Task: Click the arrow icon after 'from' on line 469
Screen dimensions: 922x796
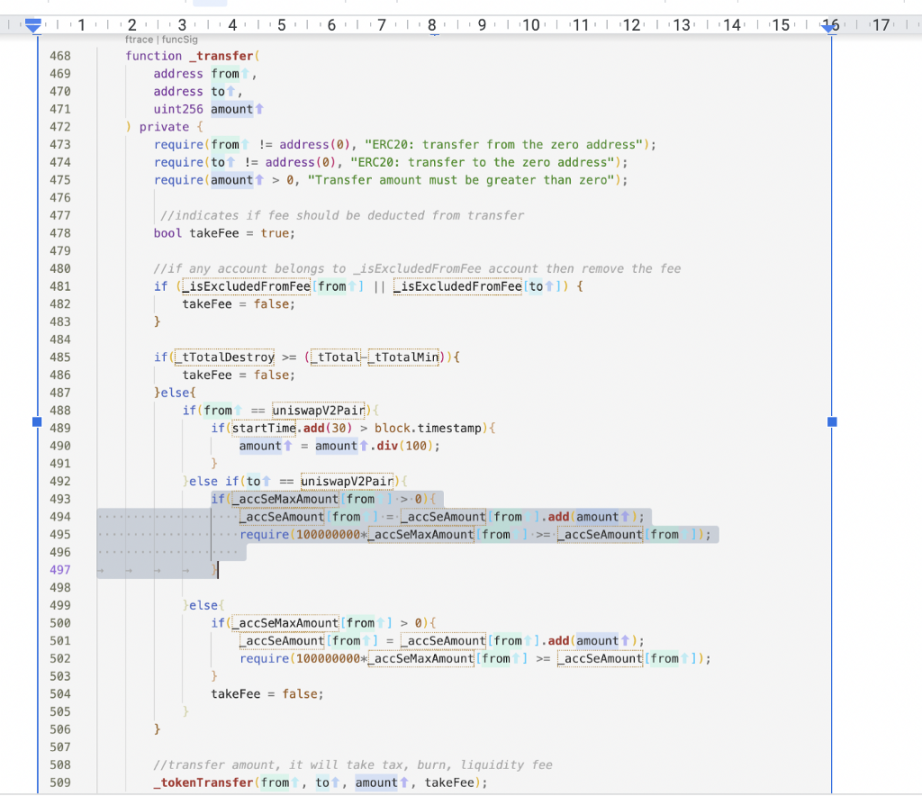Action: click(247, 74)
